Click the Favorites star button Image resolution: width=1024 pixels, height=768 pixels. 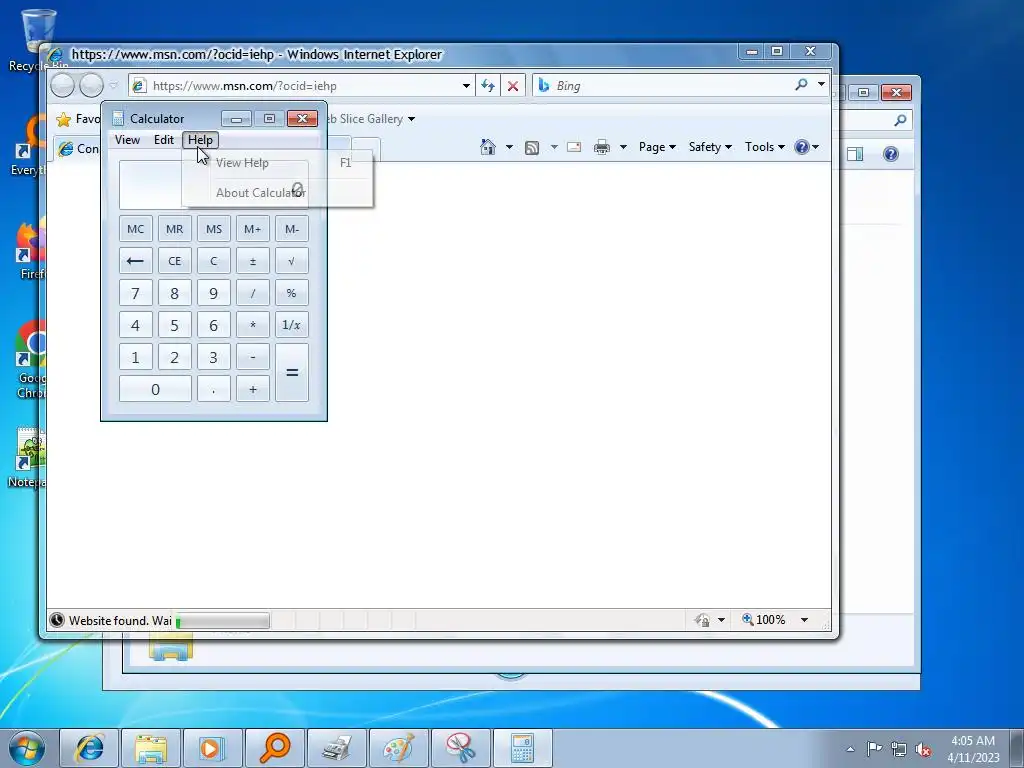[x=63, y=119]
